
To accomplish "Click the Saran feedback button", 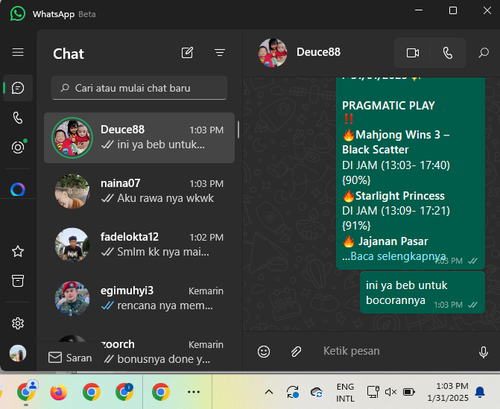I will pyautogui.click(x=70, y=358).
